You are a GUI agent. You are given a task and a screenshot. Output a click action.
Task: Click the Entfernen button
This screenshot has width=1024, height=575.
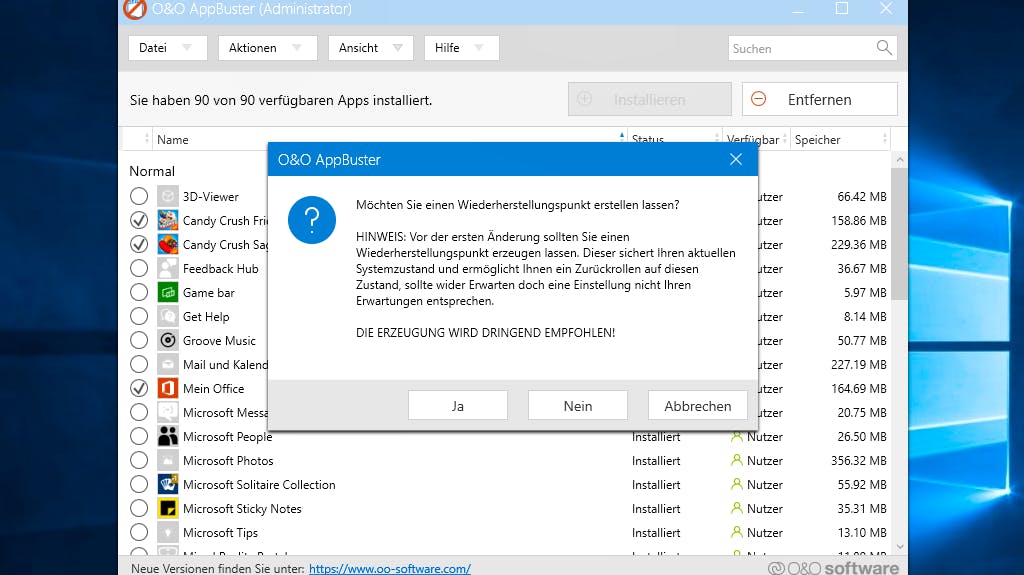click(x=820, y=99)
